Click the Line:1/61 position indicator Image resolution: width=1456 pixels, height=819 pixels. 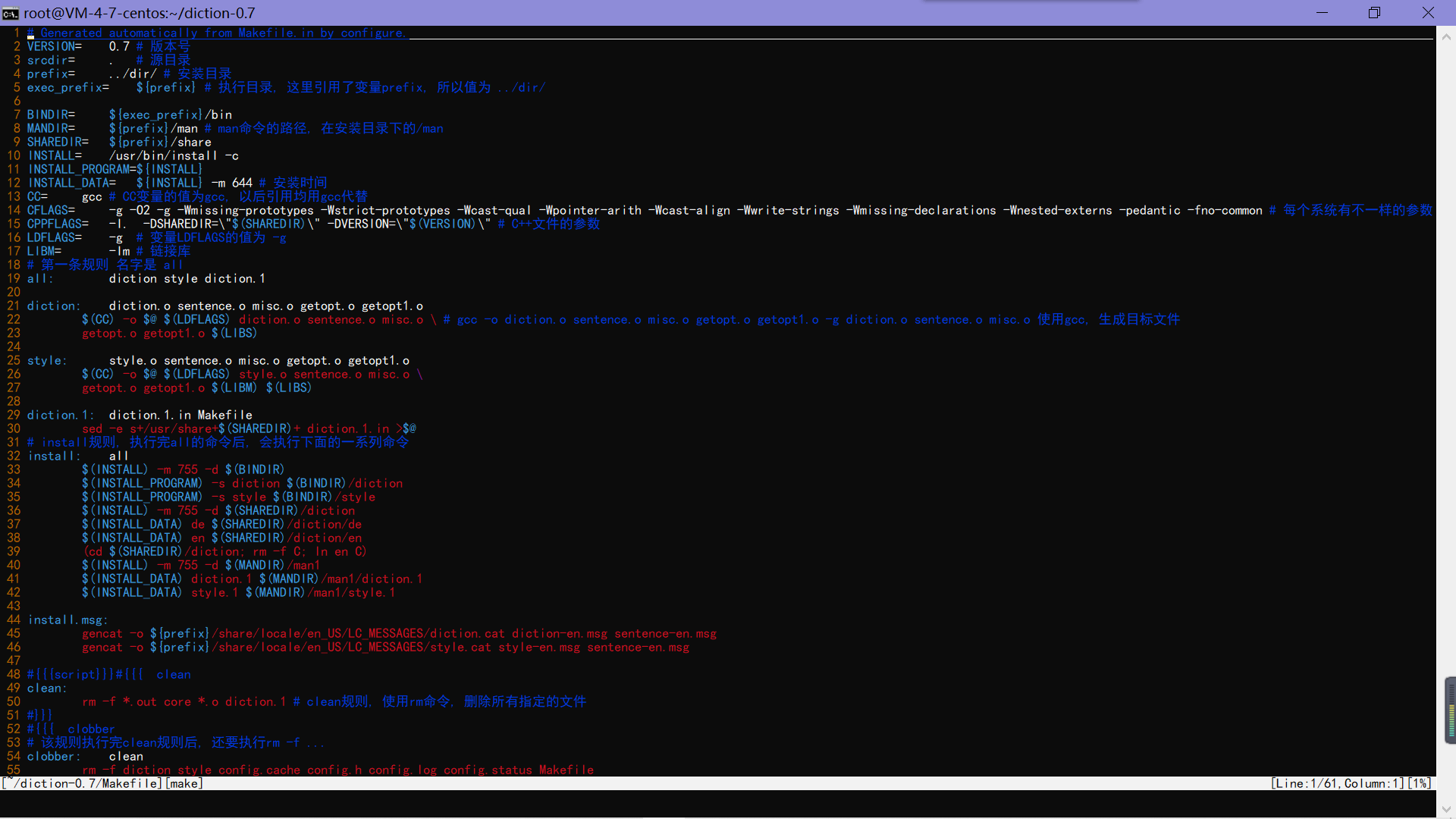1306,783
